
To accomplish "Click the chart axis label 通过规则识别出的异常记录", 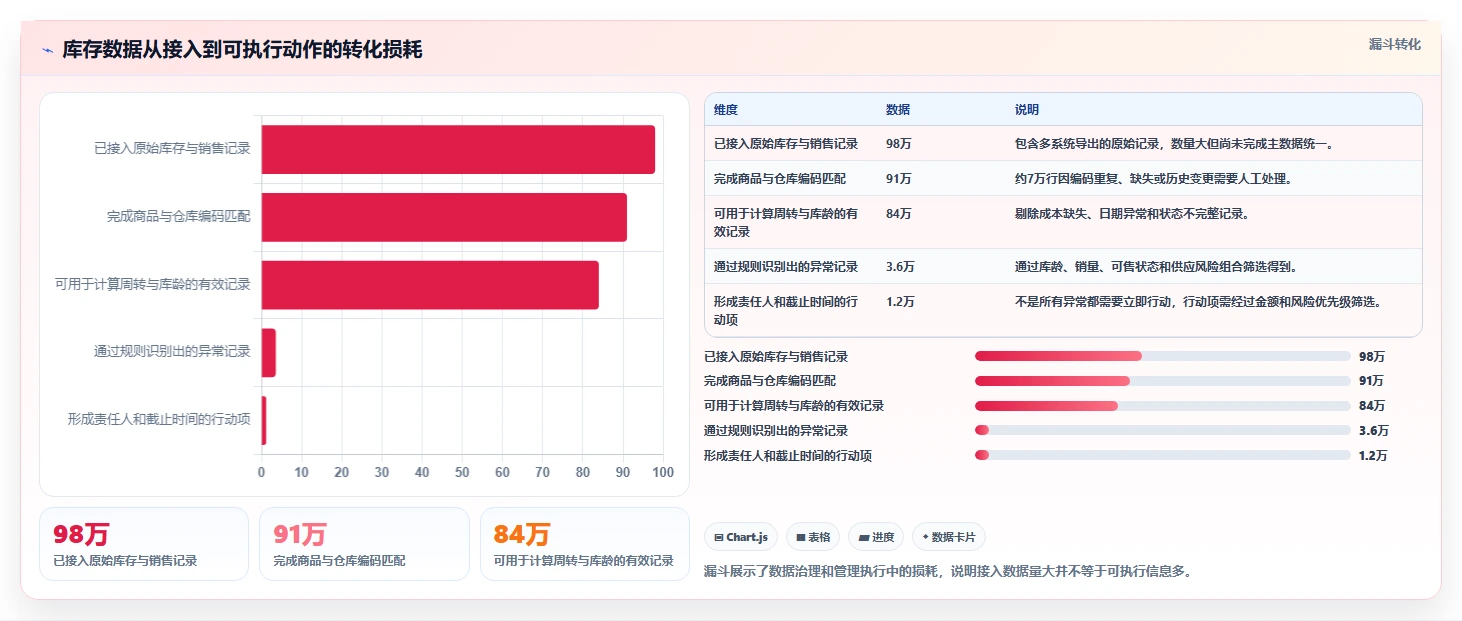I will click(x=172, y=353).
